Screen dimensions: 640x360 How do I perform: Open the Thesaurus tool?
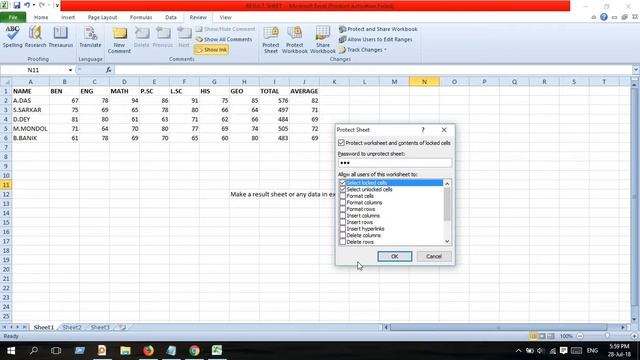(60, 37)
